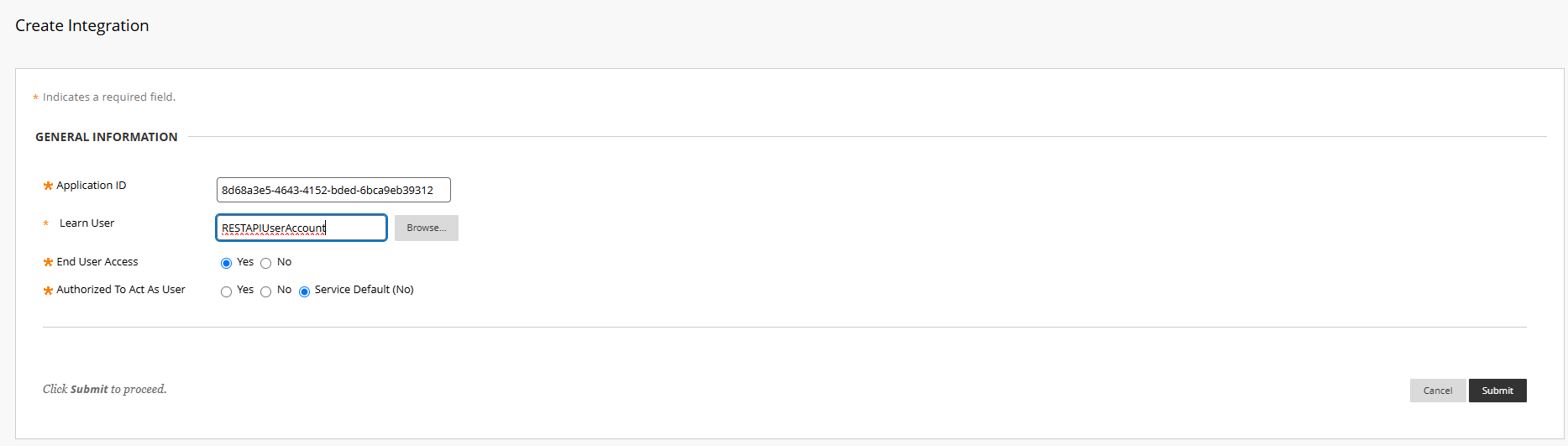Select the Service Default (No) option
Image resolution: width=1568 pixels, height=446 pixels.
[x=304, y=292]
